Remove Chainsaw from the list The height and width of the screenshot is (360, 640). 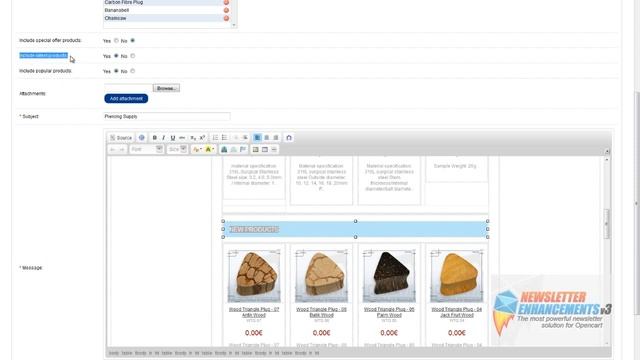pyautogui.click(x=226, y=18)
